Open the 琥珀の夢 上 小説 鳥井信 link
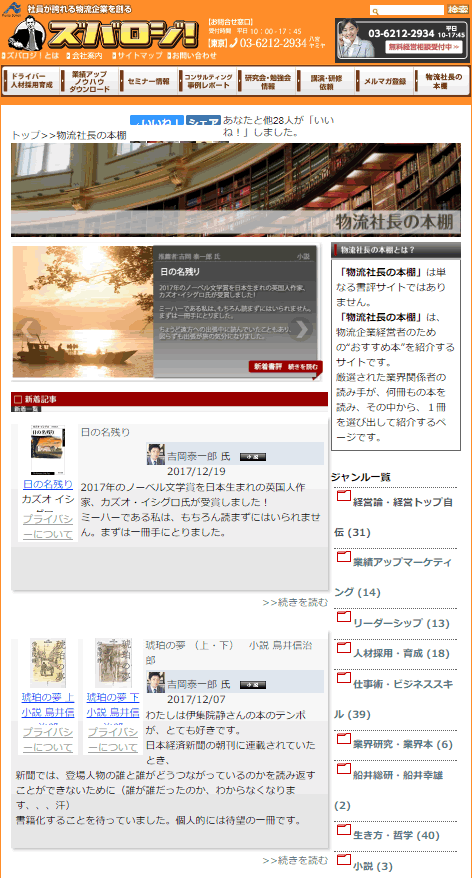472x878 pixels. click(48, 704)
